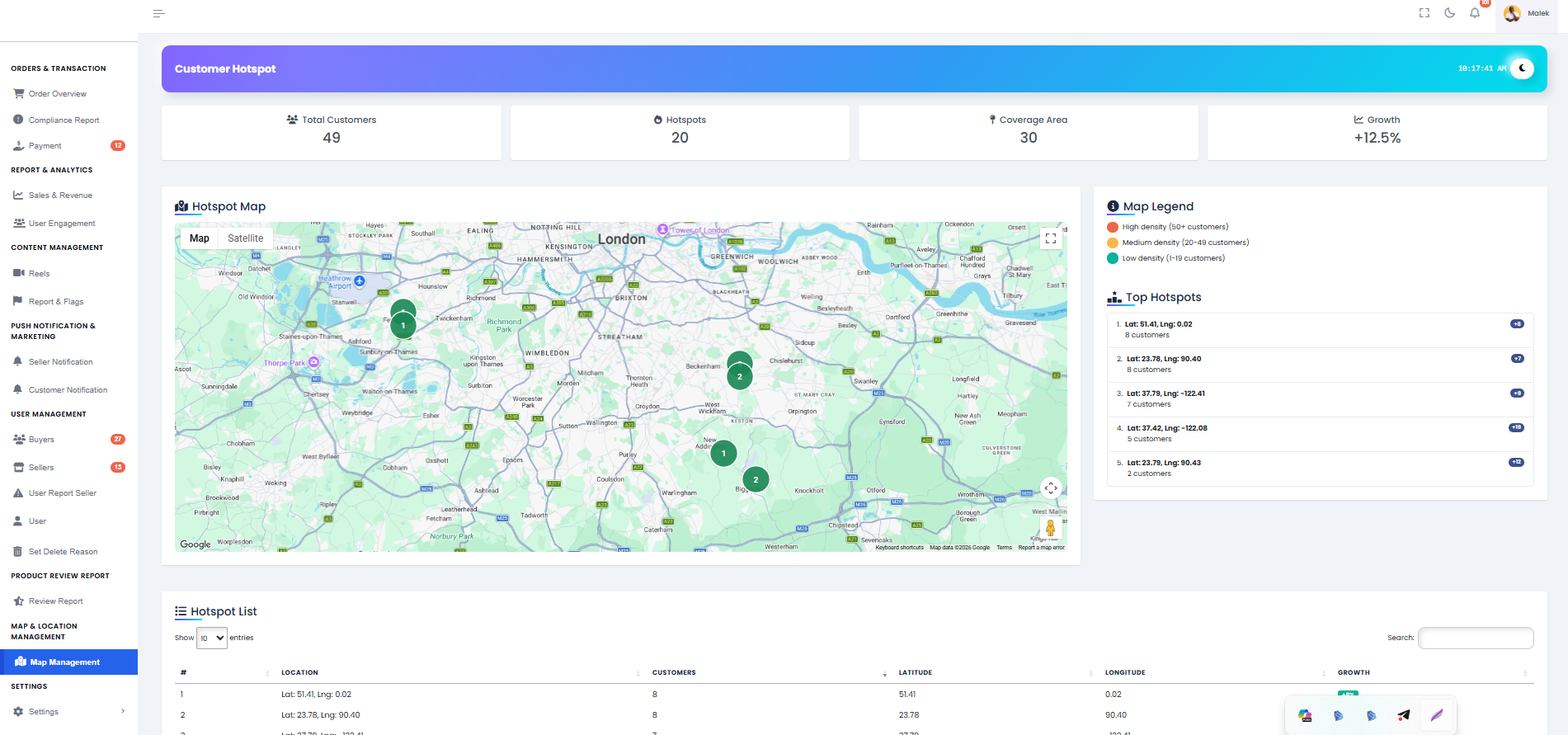
Task: Toggle the sidebar hamburger menu icon
Action: (159, 13)
